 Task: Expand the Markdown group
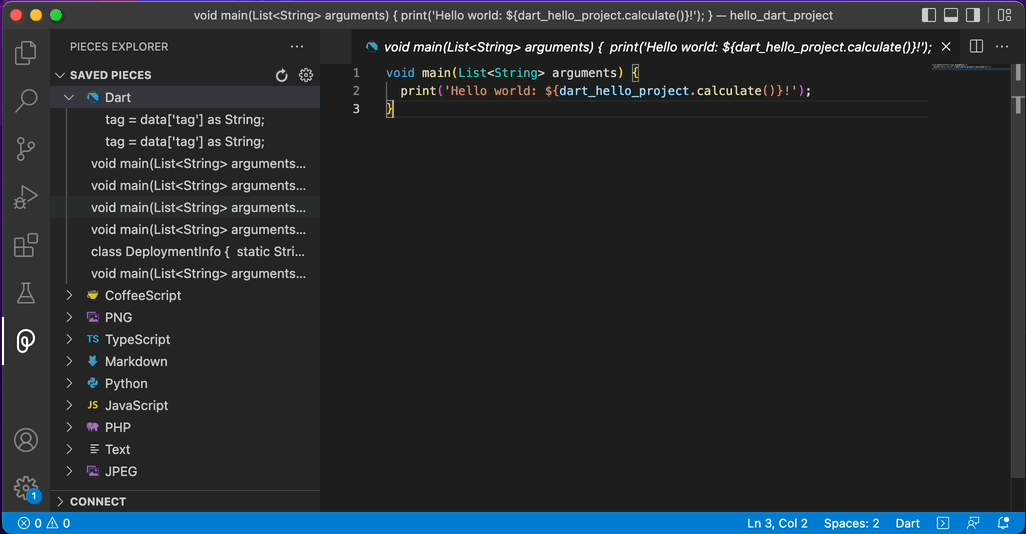click(69, 362)
